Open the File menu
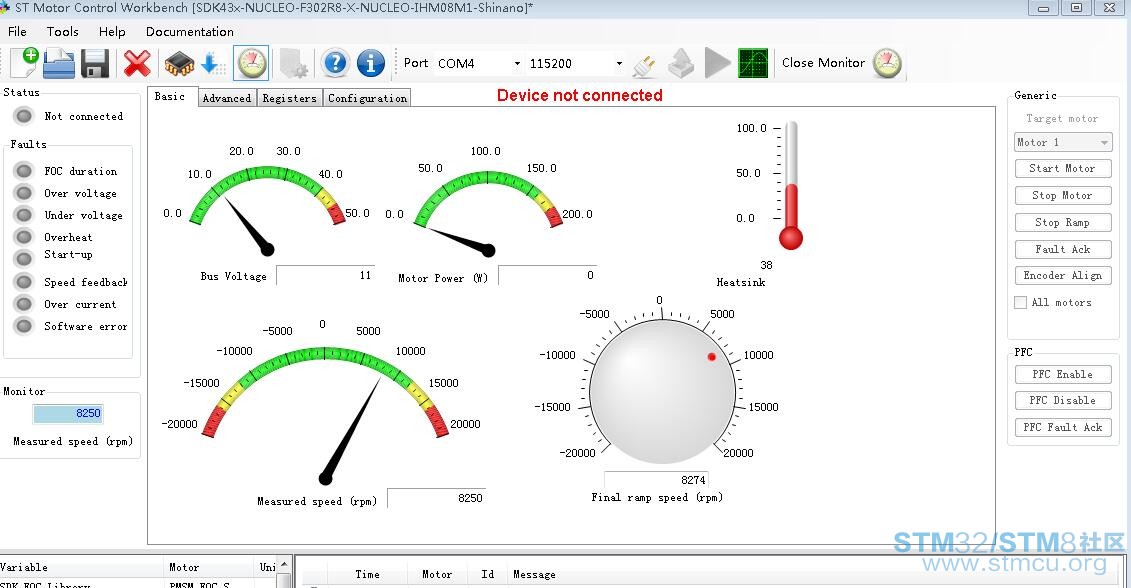 [x=17, y=32]
